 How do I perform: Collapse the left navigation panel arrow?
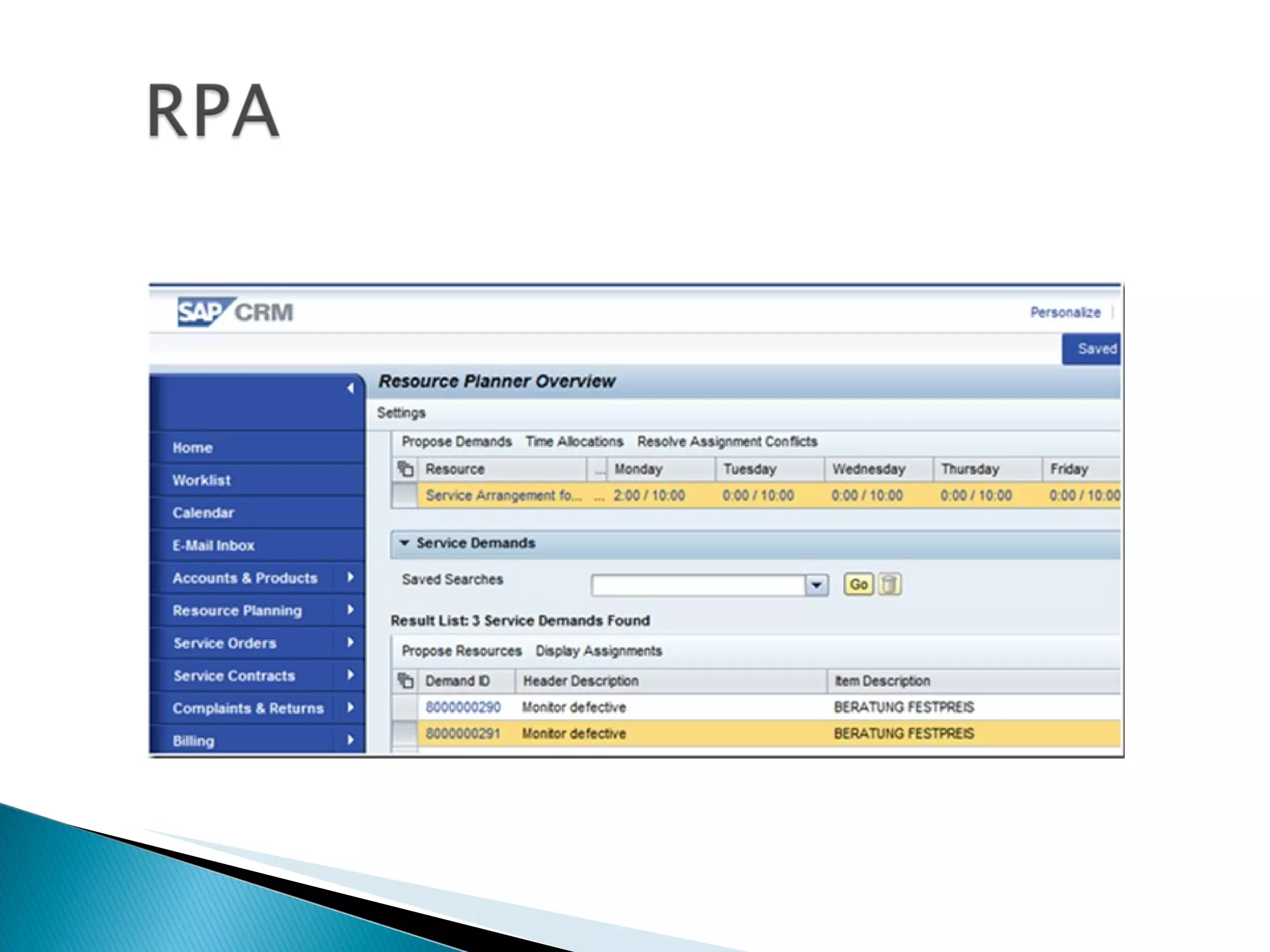tap(350, 388)
